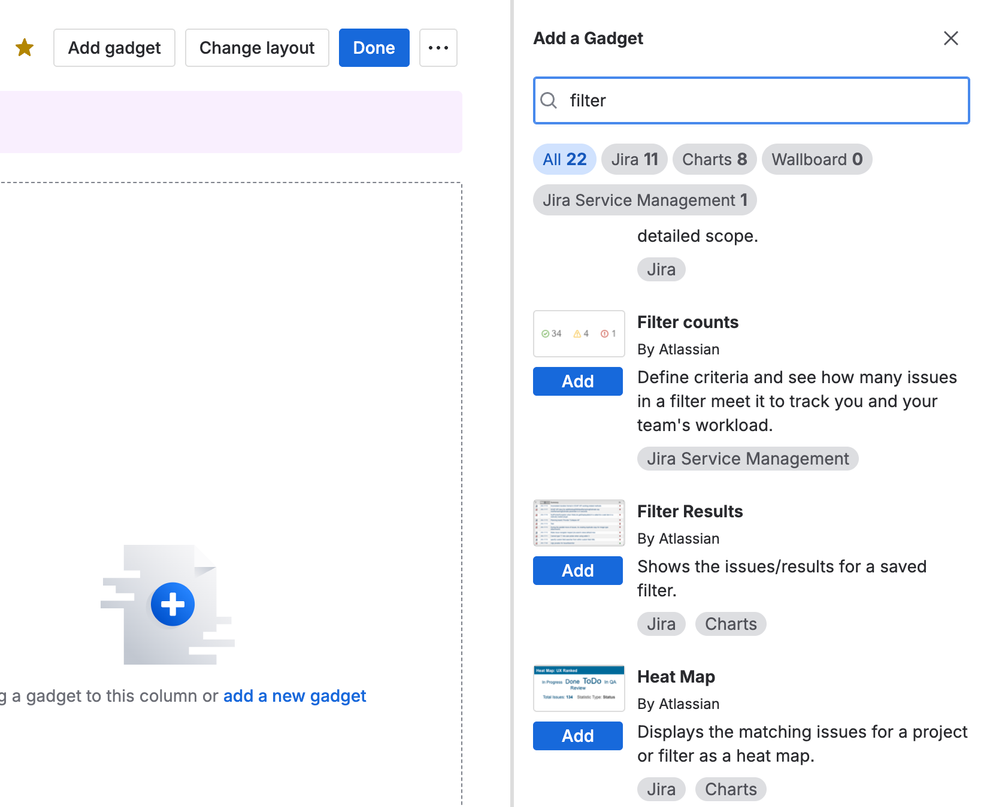This screenshot has width=999, height=807.
Task: Click the Filter Results description text
Action: (782, 578)
